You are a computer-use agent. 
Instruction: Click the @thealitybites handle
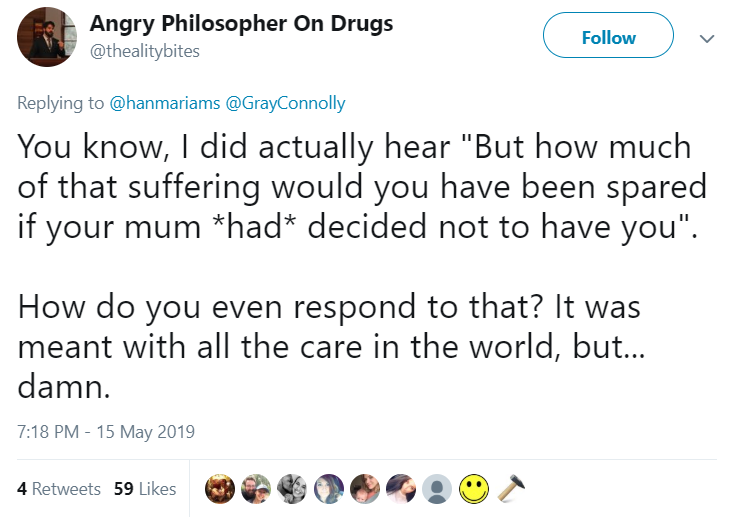(x=144, y=52)
